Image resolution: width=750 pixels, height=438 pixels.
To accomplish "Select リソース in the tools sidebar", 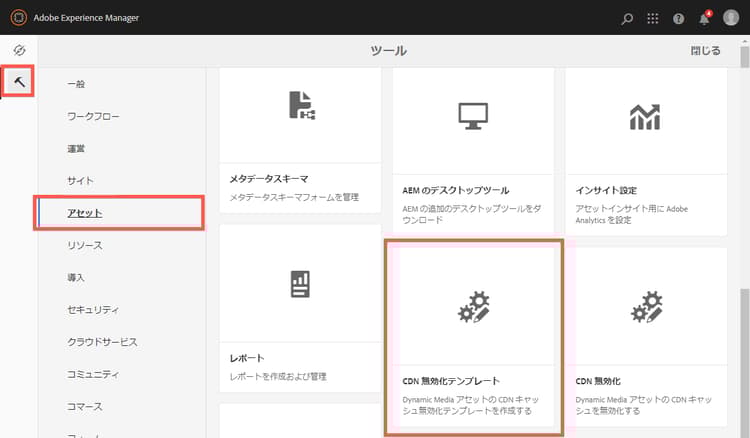I will 85,245.
